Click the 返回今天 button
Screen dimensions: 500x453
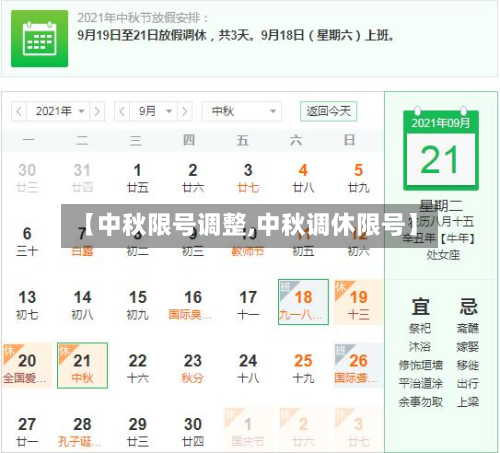329,111
